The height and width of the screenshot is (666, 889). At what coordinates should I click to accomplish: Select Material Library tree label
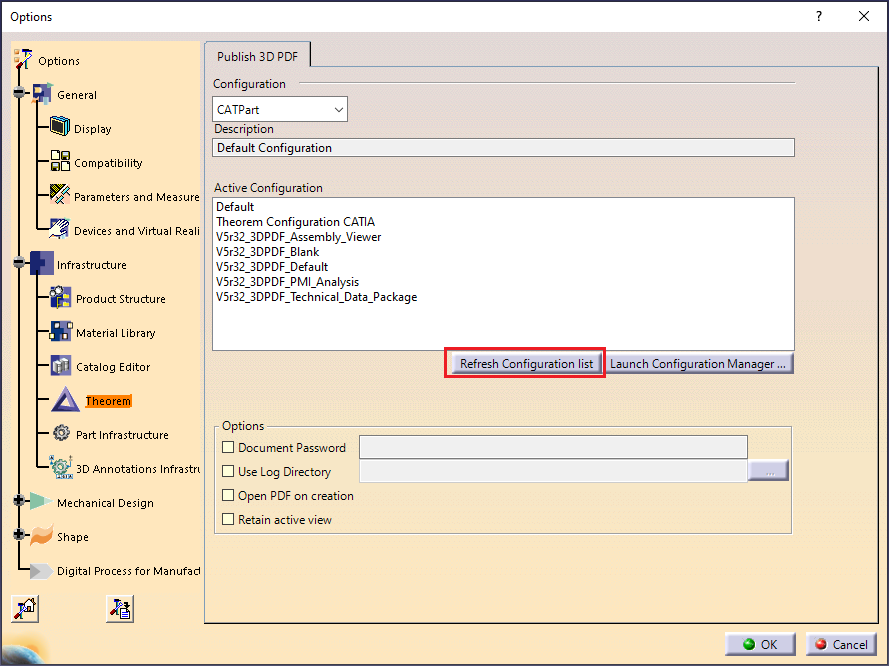point(116,333)
